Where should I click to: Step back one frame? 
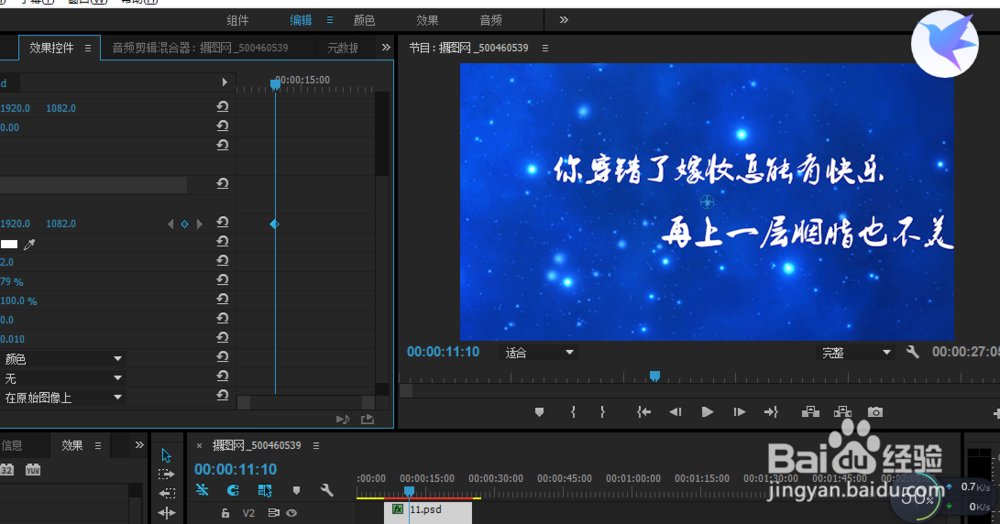[675, 412]
